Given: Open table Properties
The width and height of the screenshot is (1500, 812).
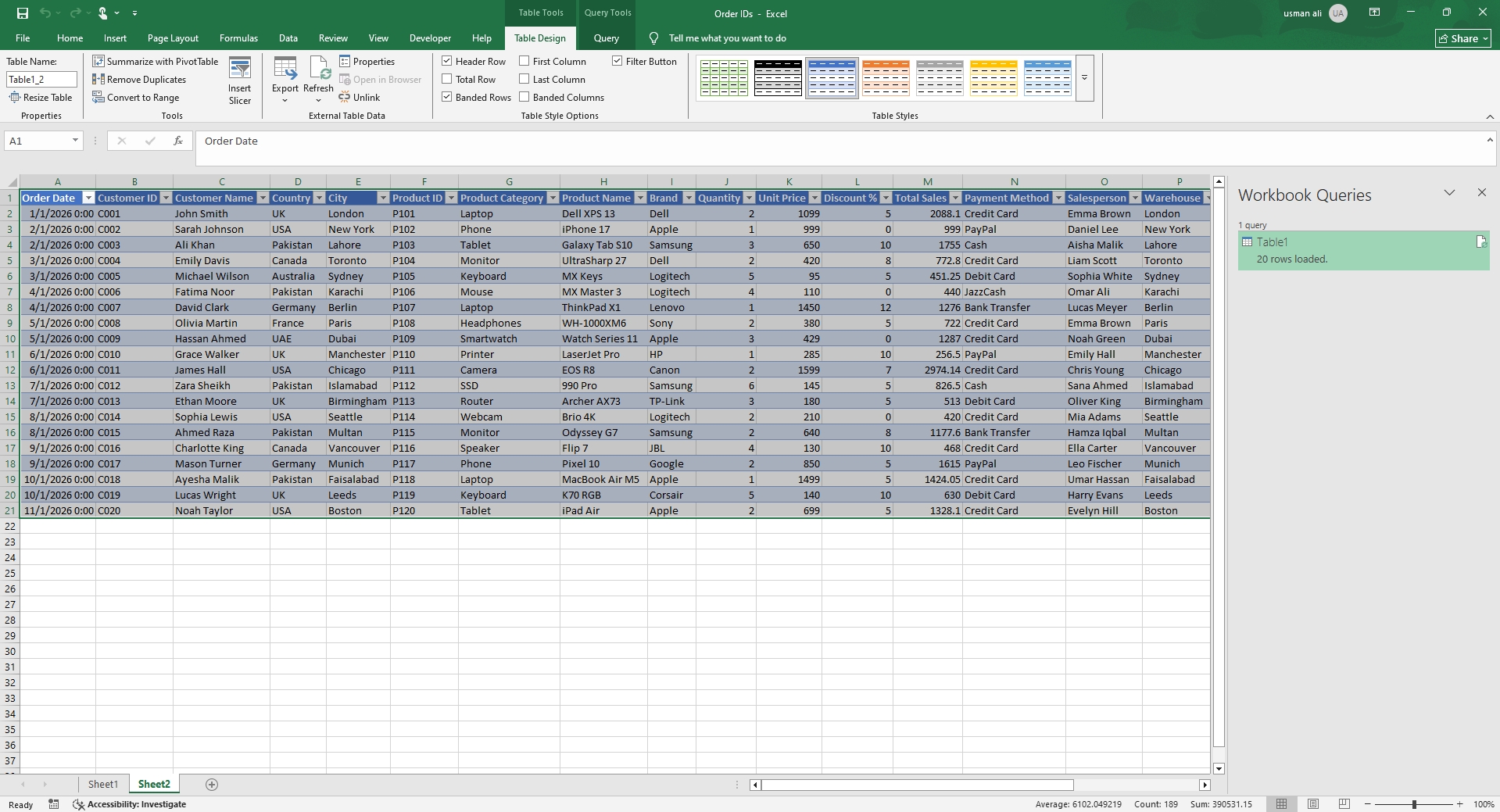Looking at the screenshot, I should coord(367,62).
